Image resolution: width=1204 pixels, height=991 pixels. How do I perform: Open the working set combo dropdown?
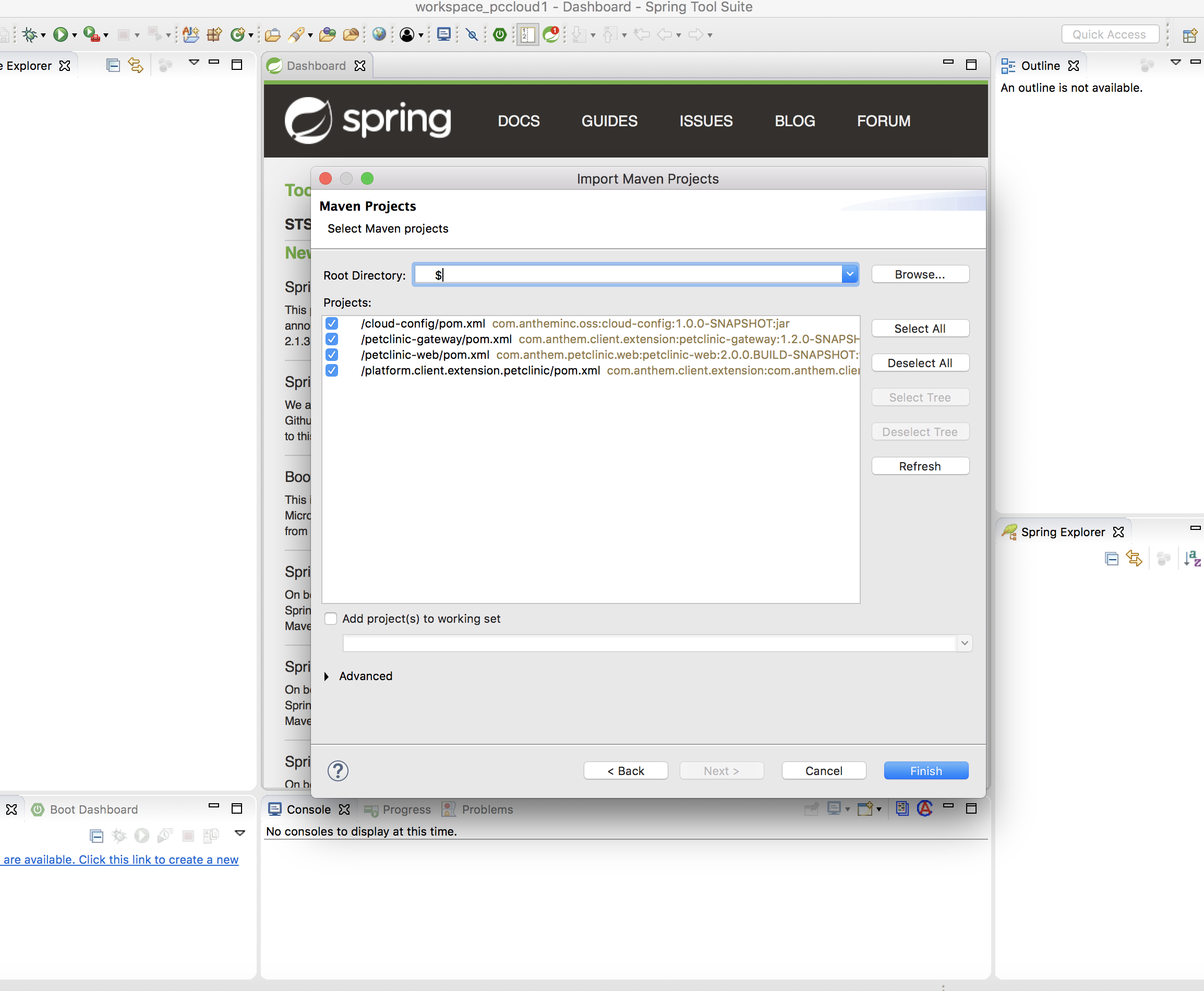(964, 643)
